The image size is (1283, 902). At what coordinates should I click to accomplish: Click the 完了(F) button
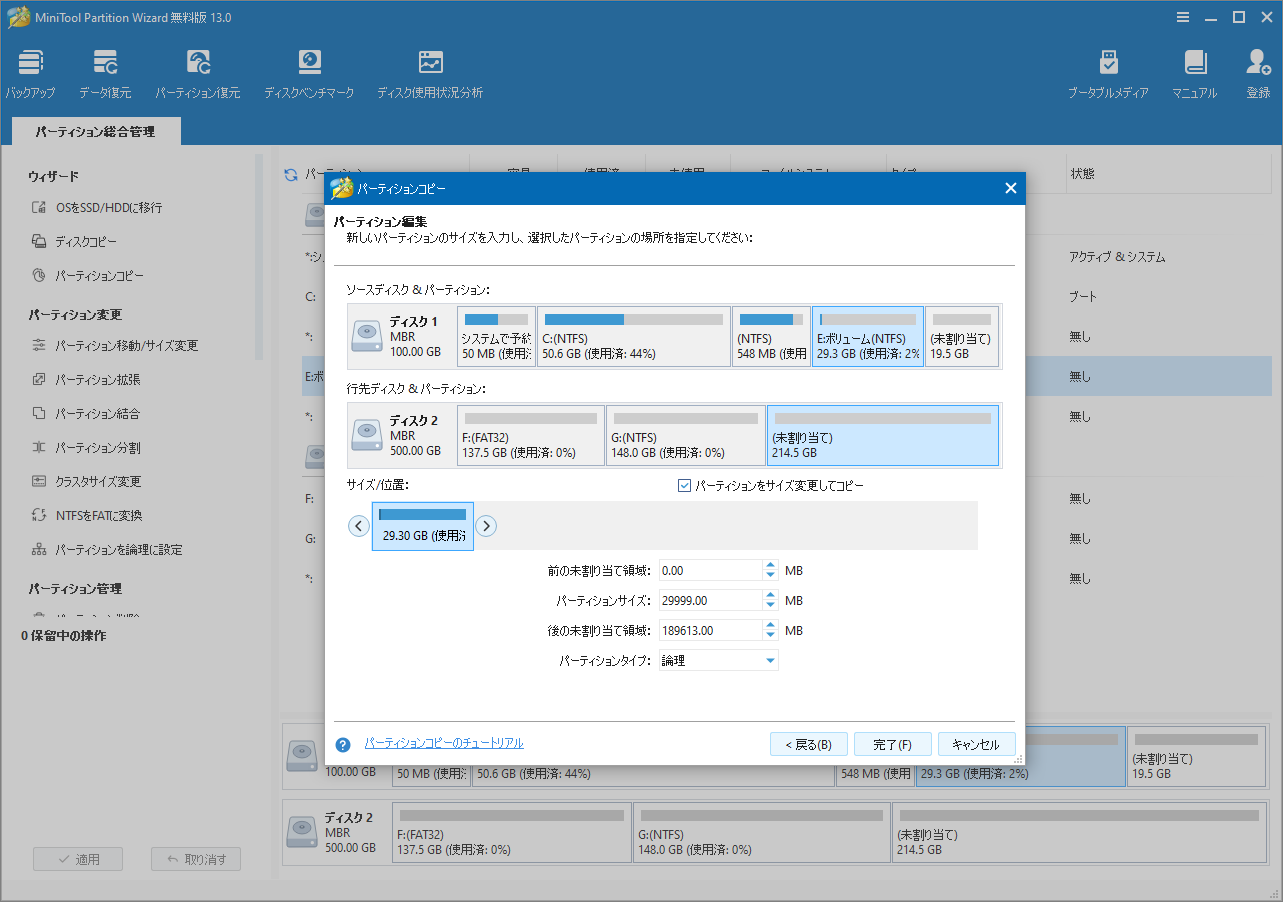(x=892, y=744)
